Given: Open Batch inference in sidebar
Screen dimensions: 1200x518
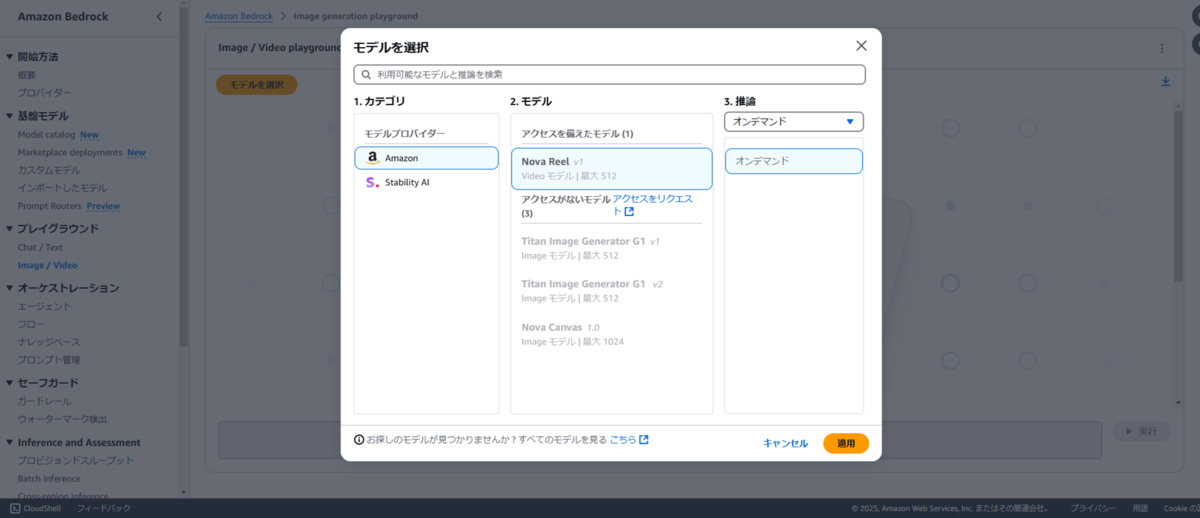Looking at the screenshot, I should 49,478.
